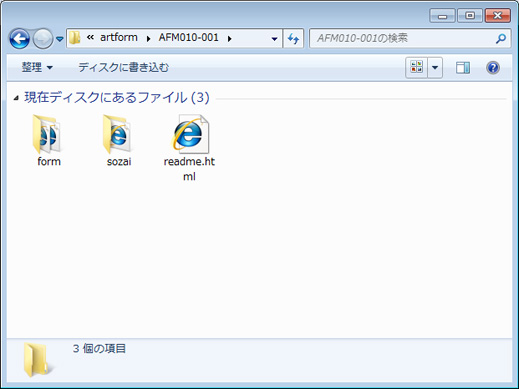Viewport: 519px width, 389px height.
Task: Close the Explorer window
Action: point(498,16)
